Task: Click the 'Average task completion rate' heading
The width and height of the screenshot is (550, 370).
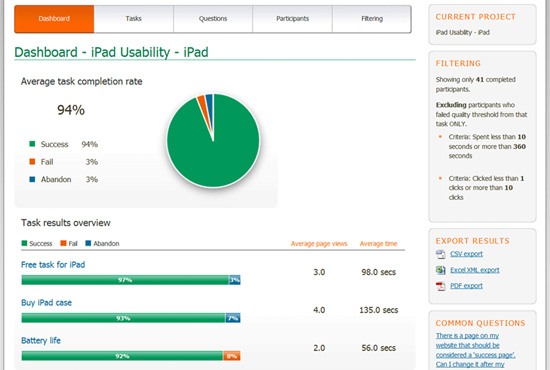Action: coord(81,81)
